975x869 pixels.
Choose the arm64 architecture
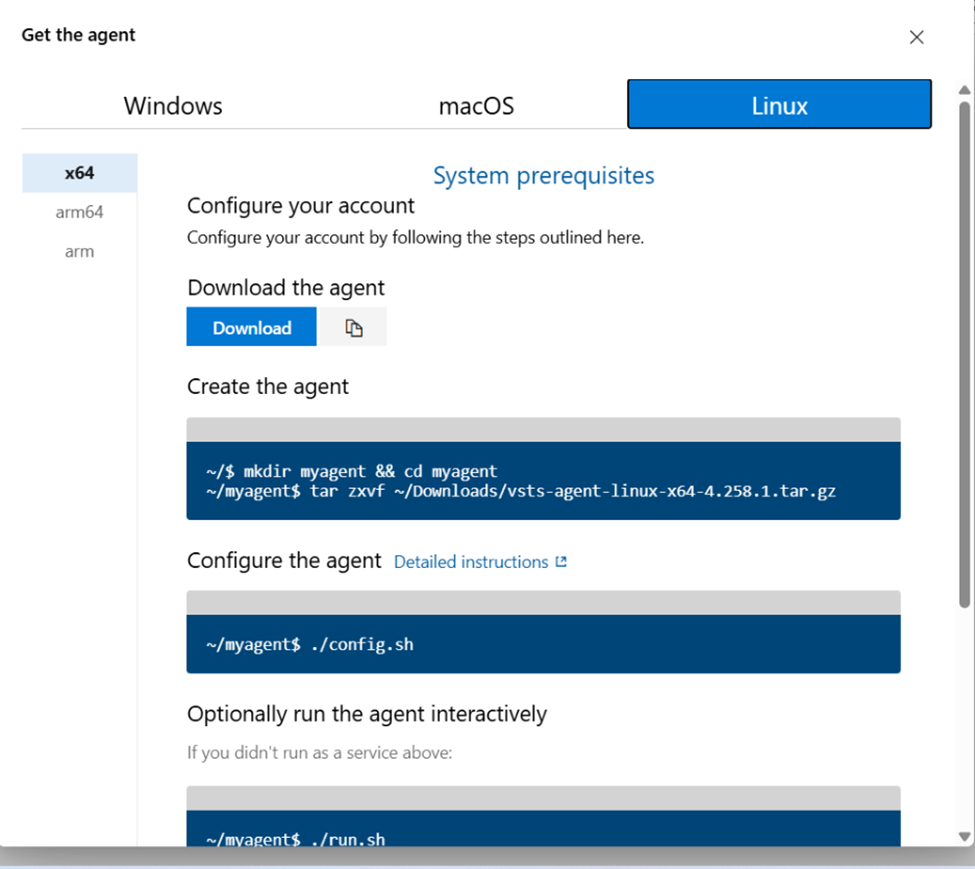point(80,213)
